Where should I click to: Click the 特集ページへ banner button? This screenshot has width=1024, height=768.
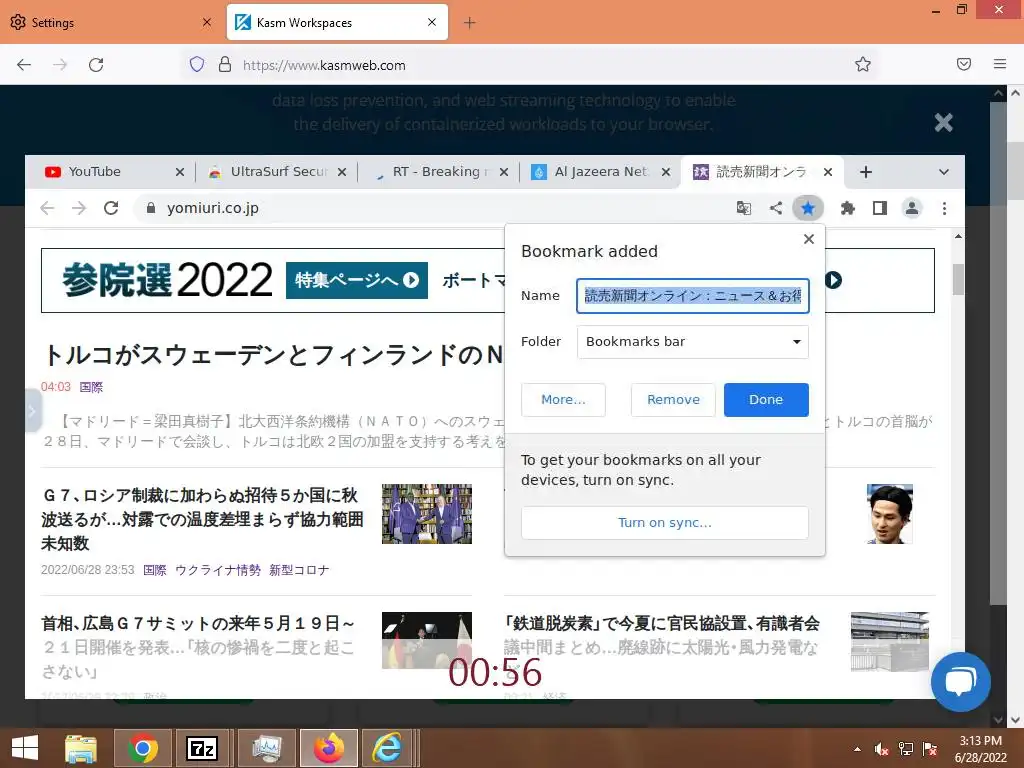click(x=357, y=280)
